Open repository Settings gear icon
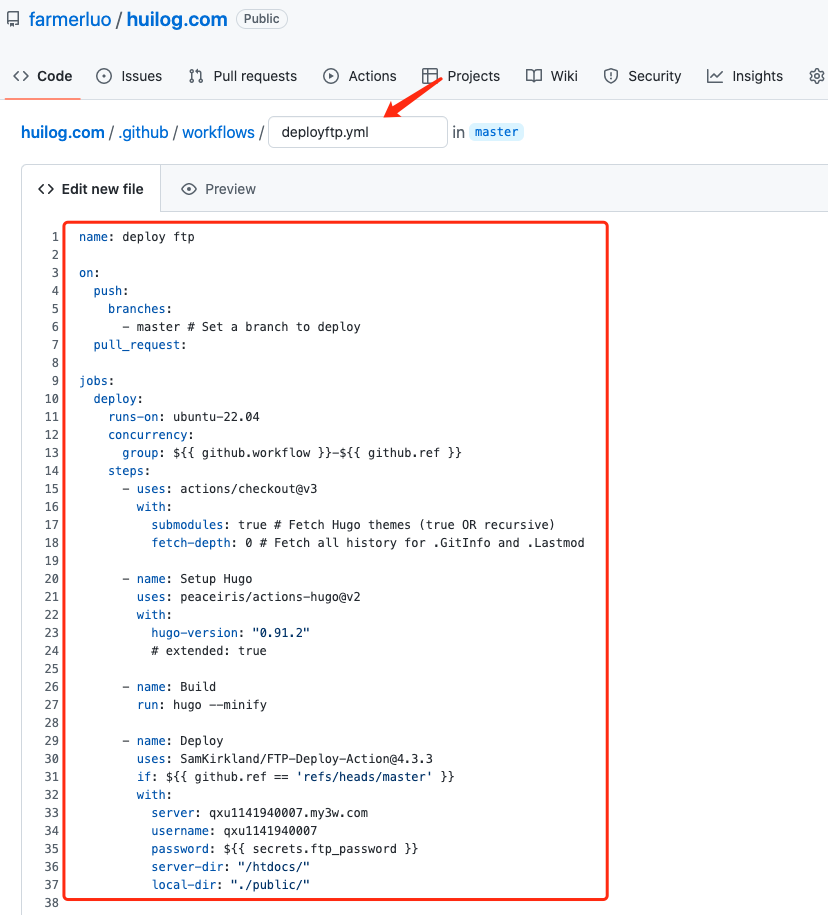This screenshot has width=828, height=915. (817, 76)
